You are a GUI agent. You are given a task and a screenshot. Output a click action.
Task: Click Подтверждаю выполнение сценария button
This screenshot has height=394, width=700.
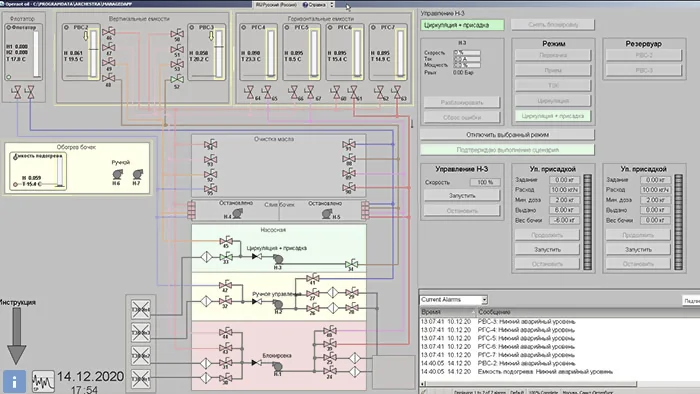[x=508, y=150]
